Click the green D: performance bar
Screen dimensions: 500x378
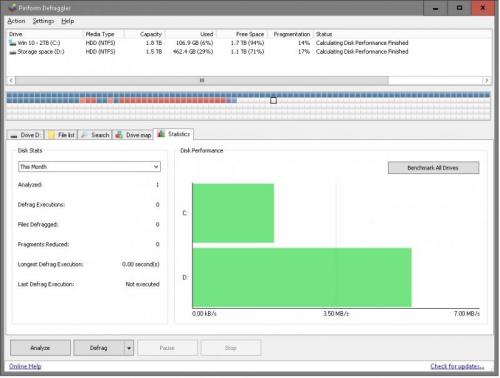pos(302,277)
